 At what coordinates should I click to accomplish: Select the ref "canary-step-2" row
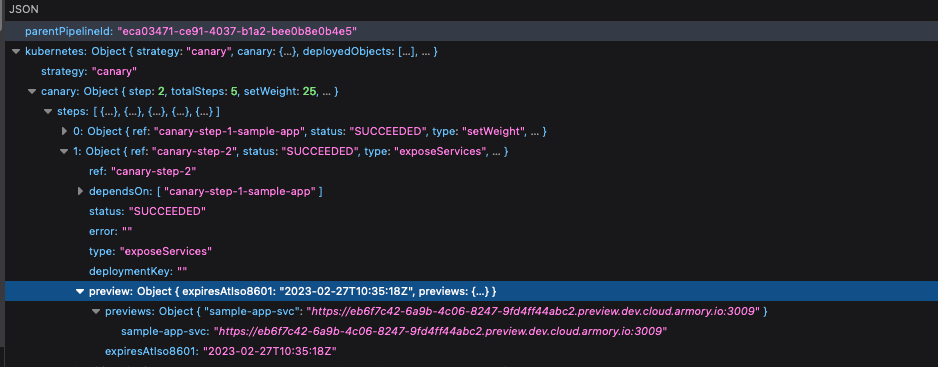[471, 172]
